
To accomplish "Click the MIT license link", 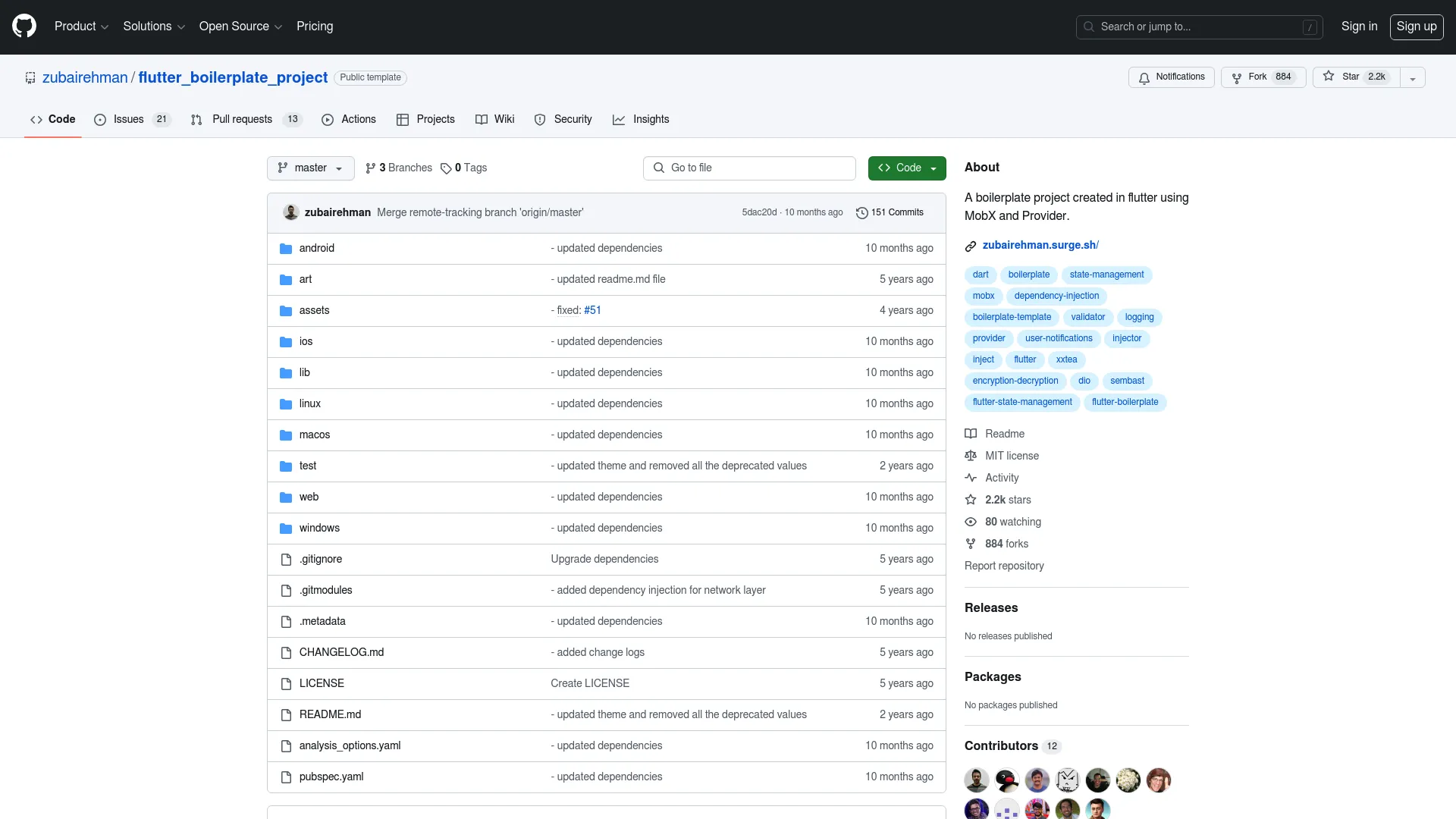I will tap(1012, 455).
